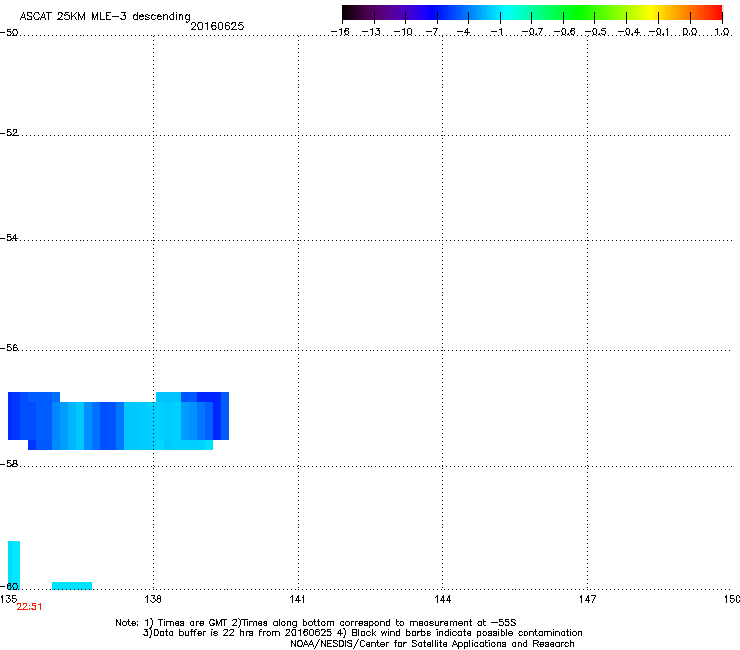Viewport: 740px width, 650px height.
Task: Click the colorbar label -4
Action: (463, 32)
